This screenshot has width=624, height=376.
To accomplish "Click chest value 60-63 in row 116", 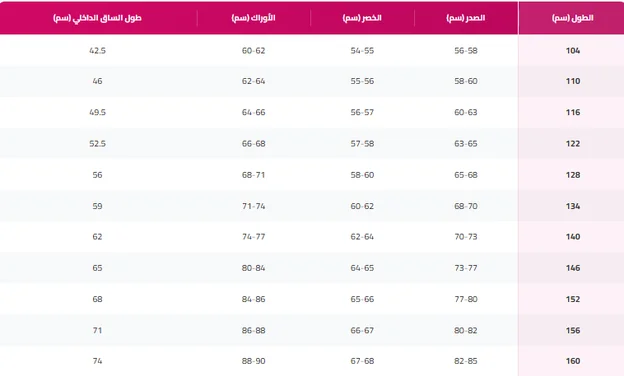I will point(466,112).
